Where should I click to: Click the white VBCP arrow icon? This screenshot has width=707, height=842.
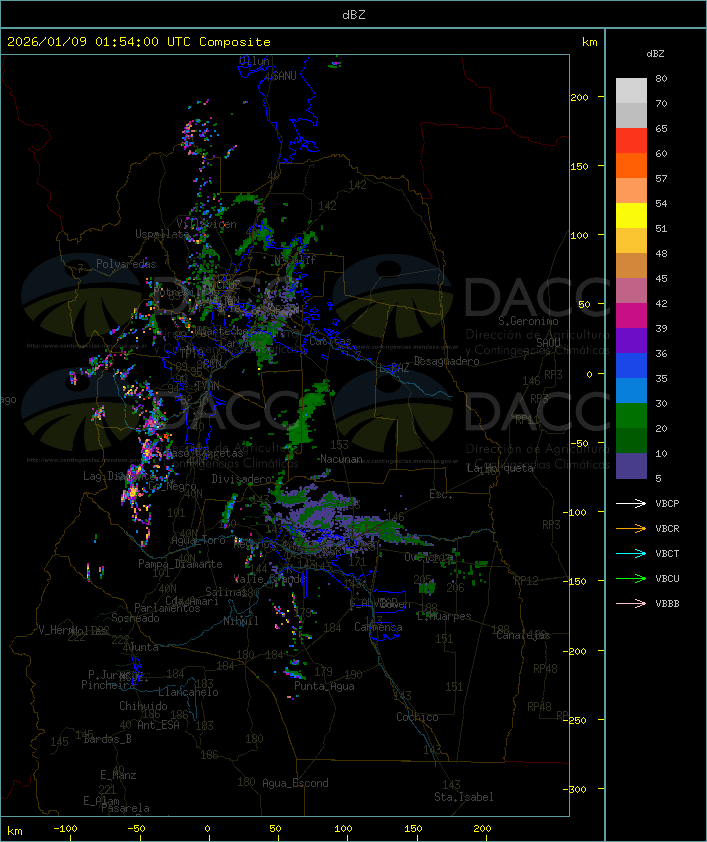632,504
